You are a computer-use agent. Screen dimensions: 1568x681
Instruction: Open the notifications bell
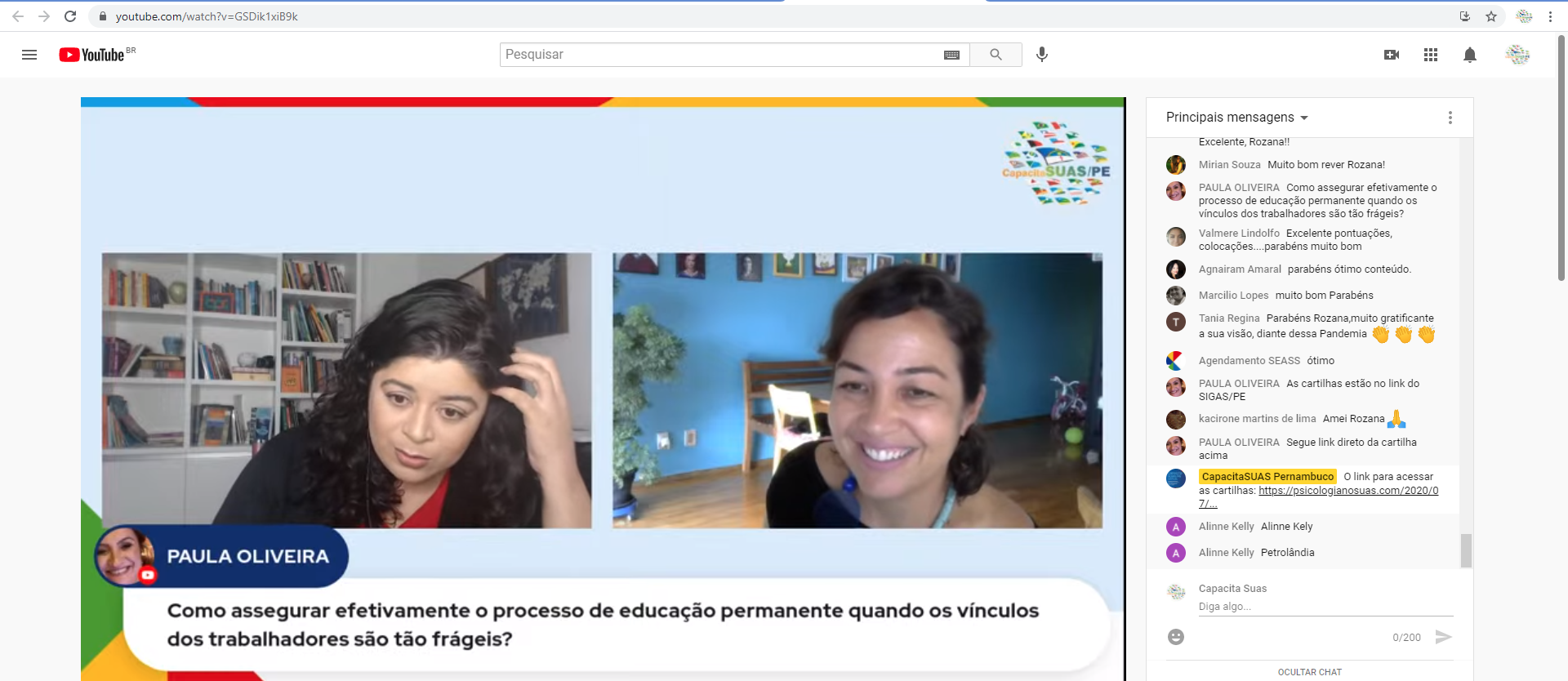pyautogui.click(x=1470, y=55)
